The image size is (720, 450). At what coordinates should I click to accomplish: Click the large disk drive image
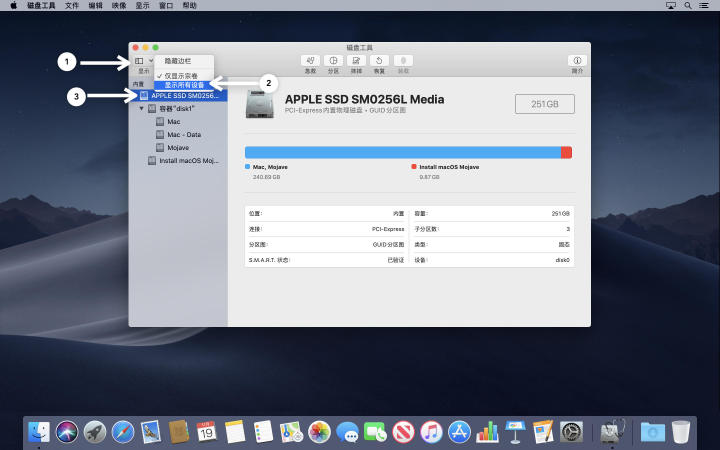[x=260, y=104]
